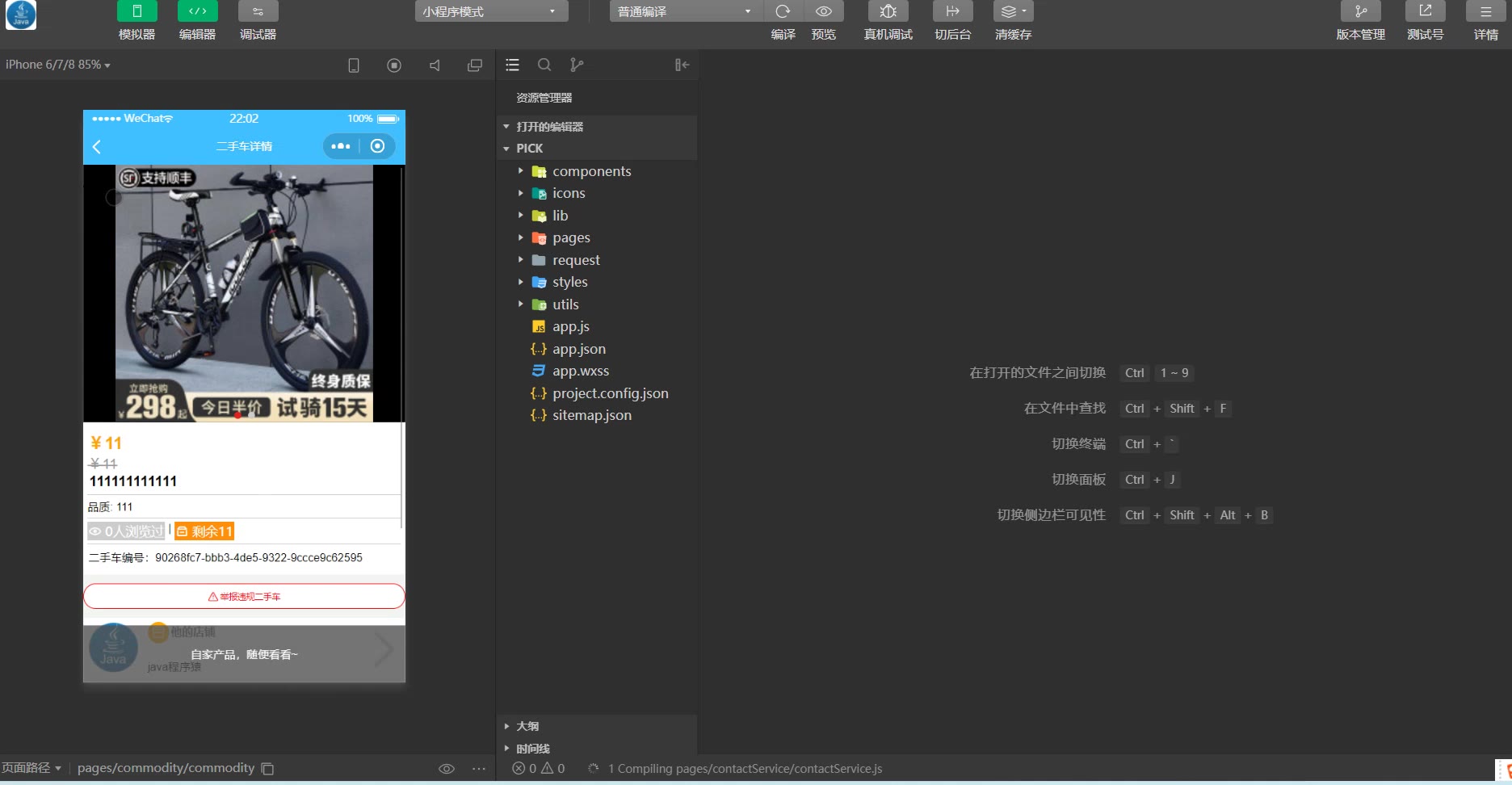This screenshot has height=785, width=1512.
Task: Expand the outline section
Action: click(x=597, y=726)
